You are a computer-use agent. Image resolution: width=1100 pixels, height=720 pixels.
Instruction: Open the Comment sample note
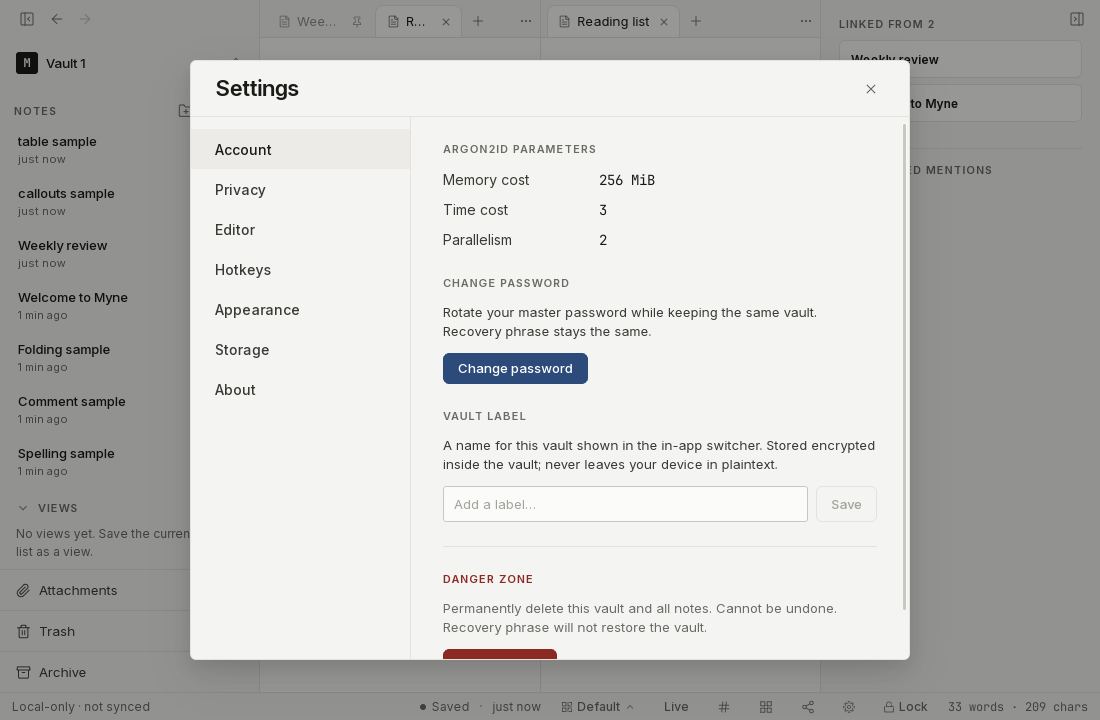[x=95, y=409]
